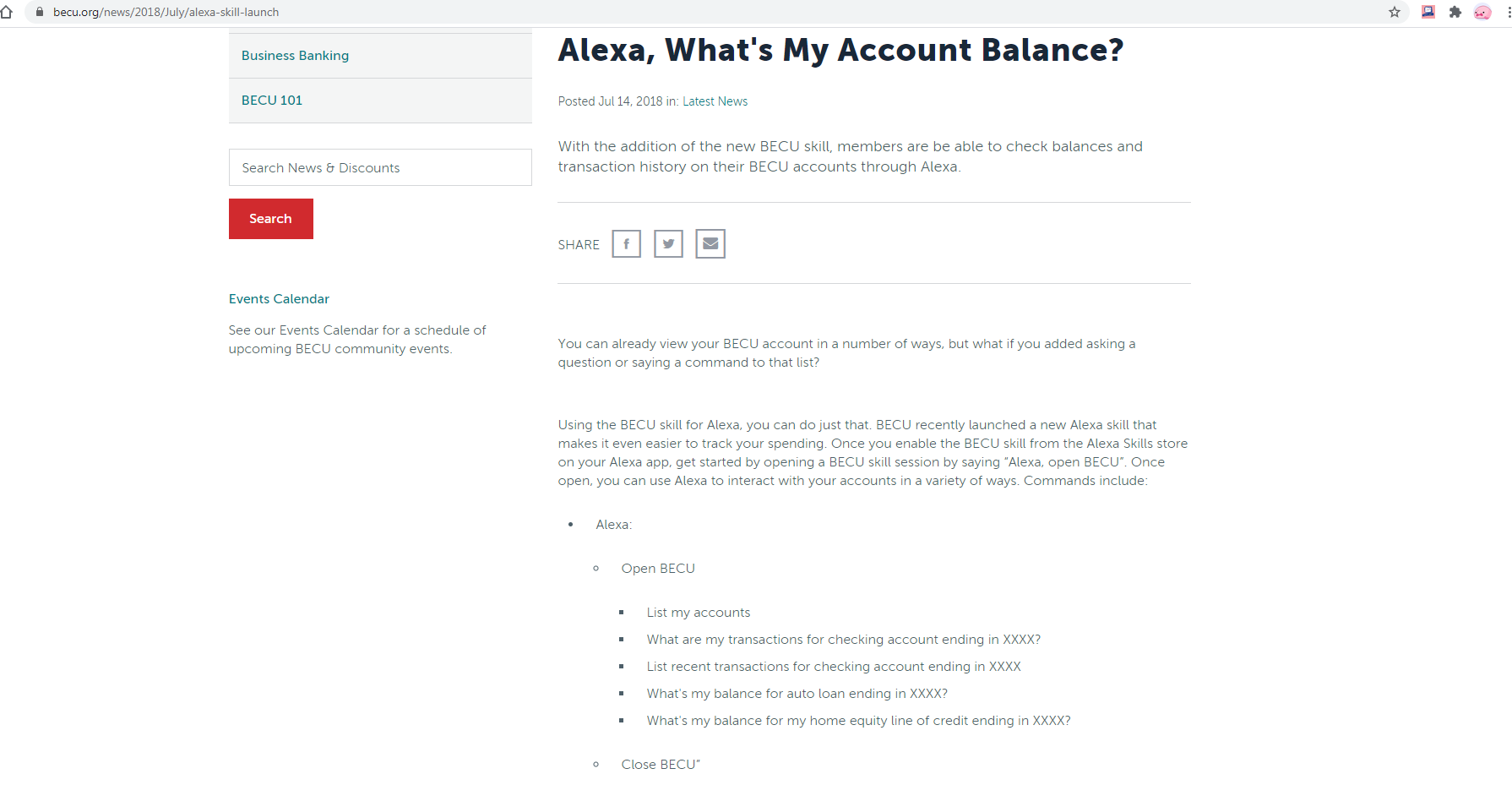Open the Latest News category link
The height and width of the screenshot is (785, 1512).
click(x=715, y=101)
